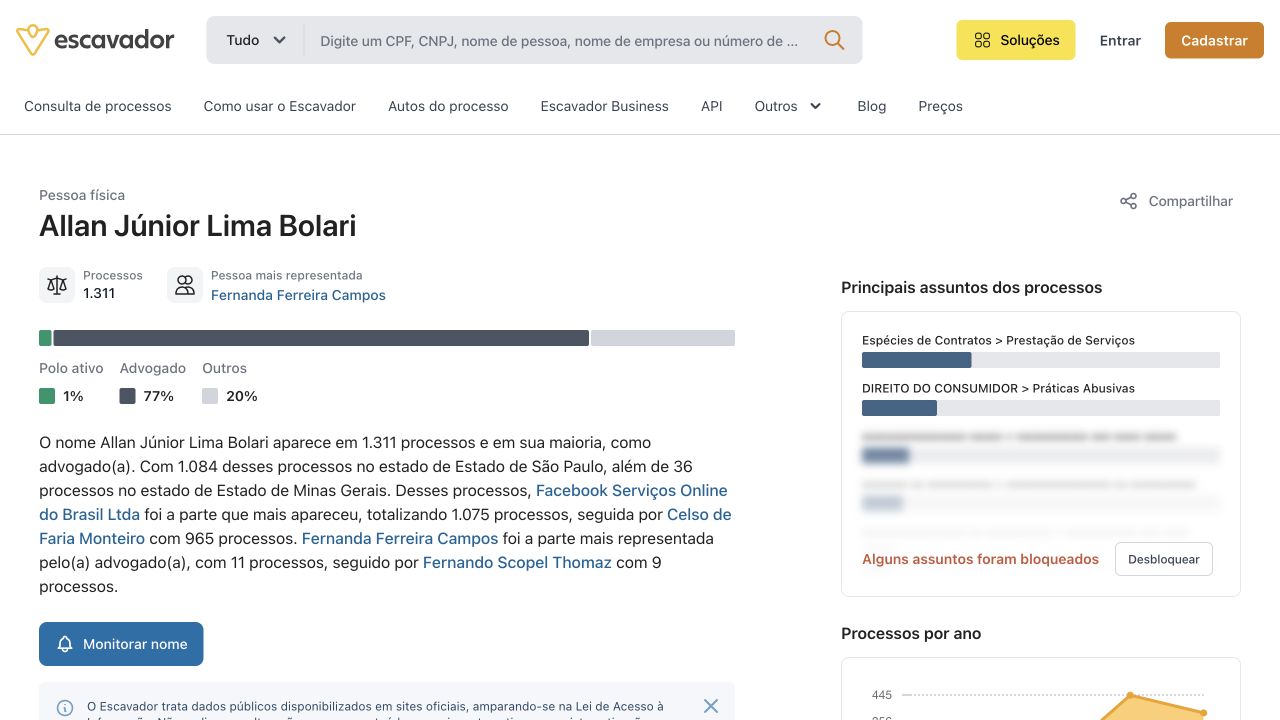Click the share icon beside Compartilhar

[1128, 201]
